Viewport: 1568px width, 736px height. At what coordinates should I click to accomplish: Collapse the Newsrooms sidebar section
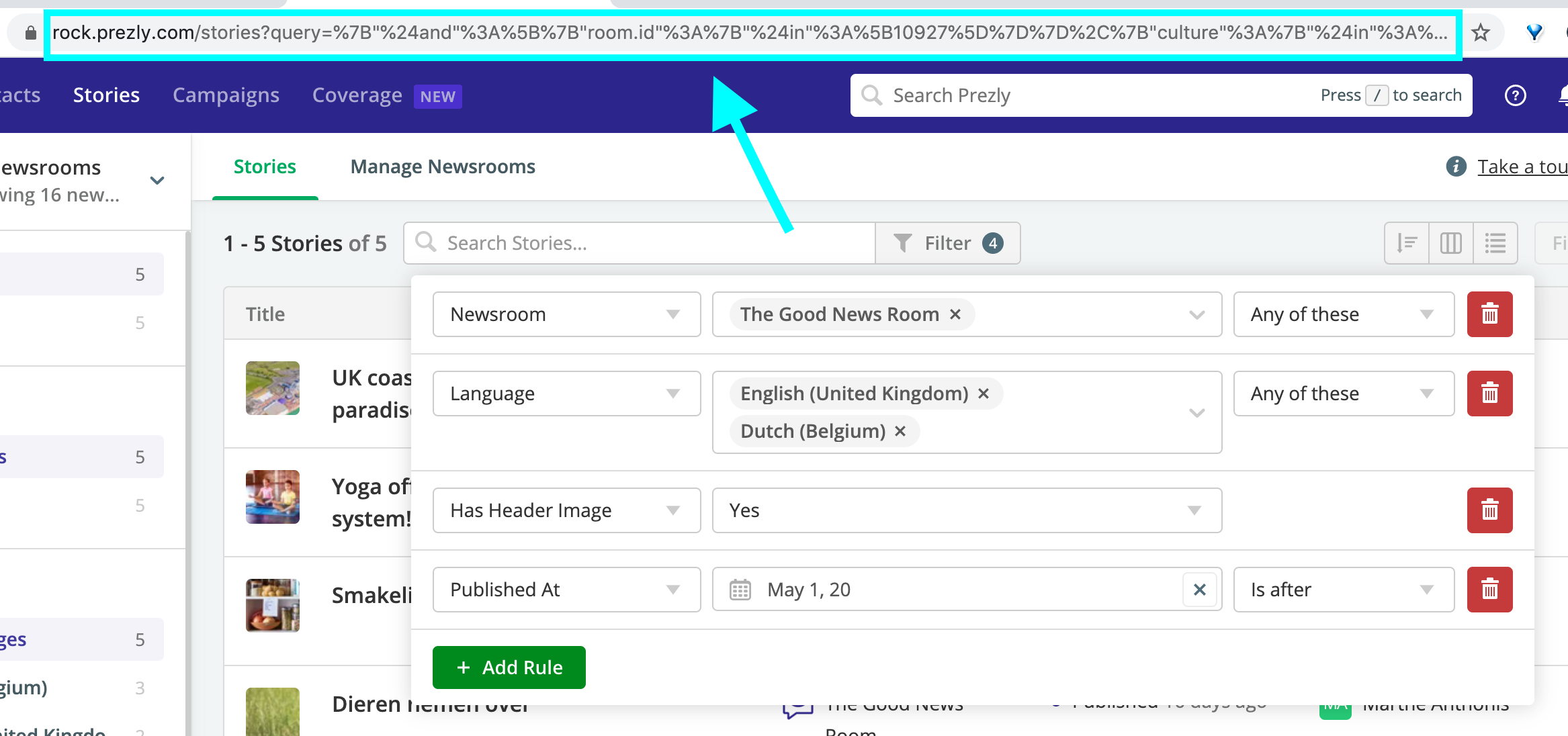point(157,180)
